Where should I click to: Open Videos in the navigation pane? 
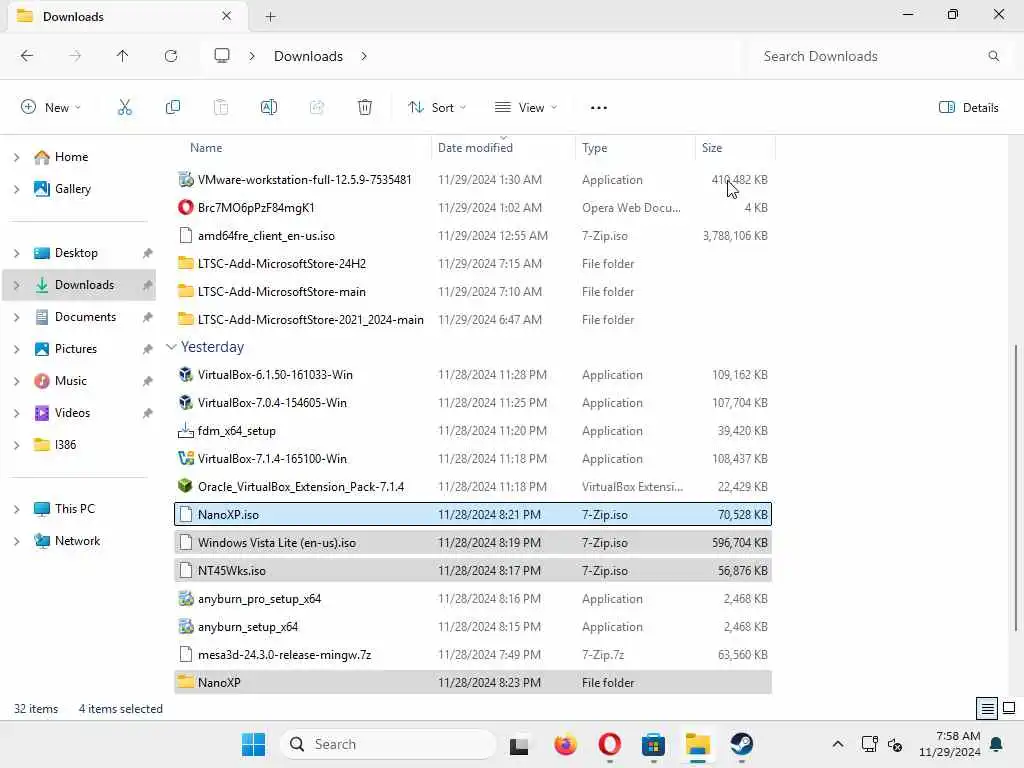point(72,413)
